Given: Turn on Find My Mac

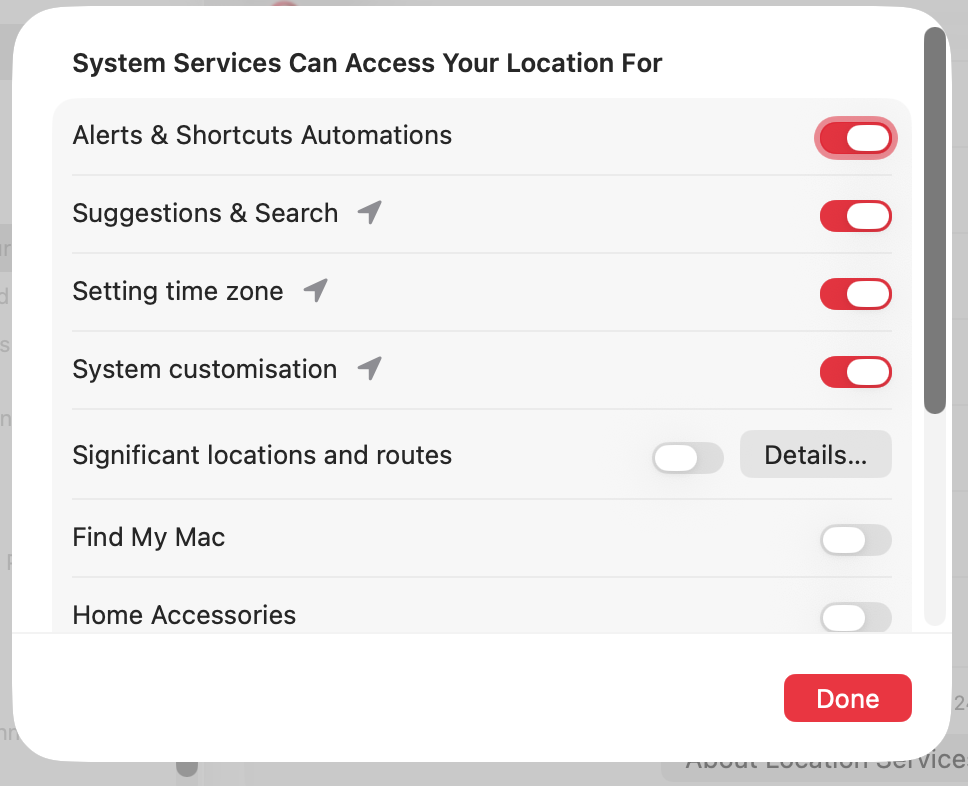Looking at the screenshot, I should [856, 540].
